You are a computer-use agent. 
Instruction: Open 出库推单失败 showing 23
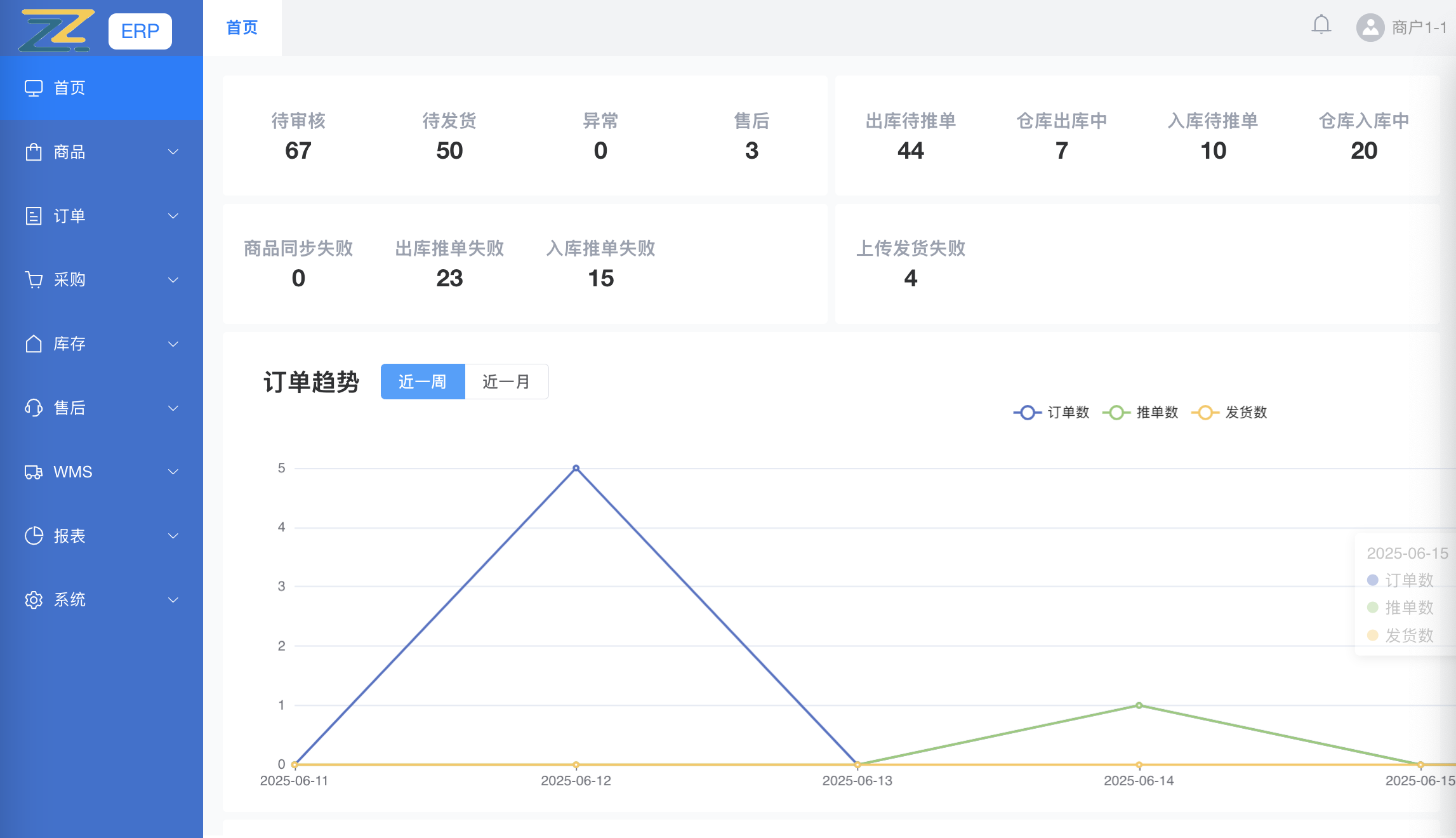click(x=450, y=278)
